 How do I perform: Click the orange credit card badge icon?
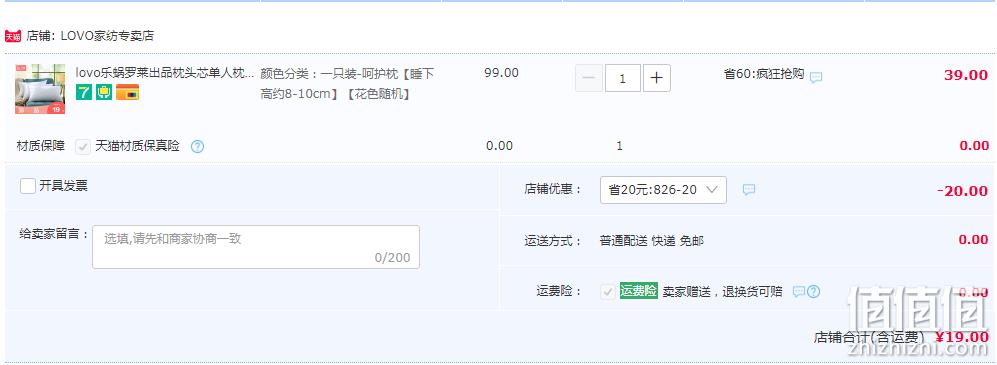tap(127, 93)
